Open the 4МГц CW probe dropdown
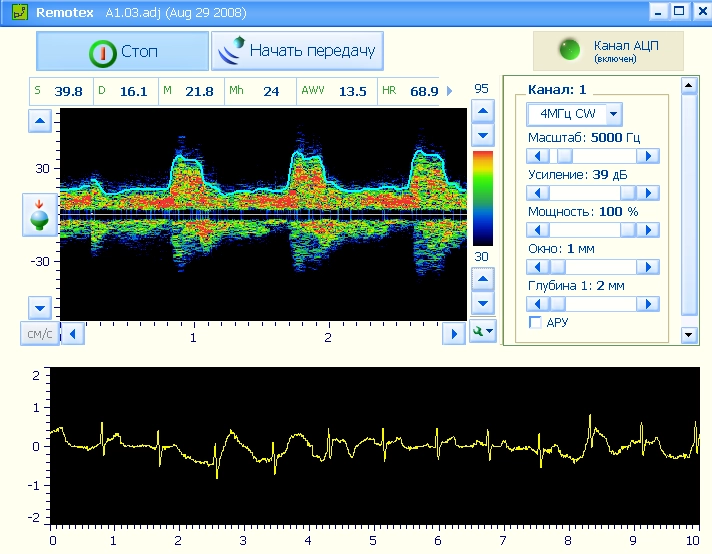Screen dimensions: 712x554 pyautogui.click(x=613, y=113)
